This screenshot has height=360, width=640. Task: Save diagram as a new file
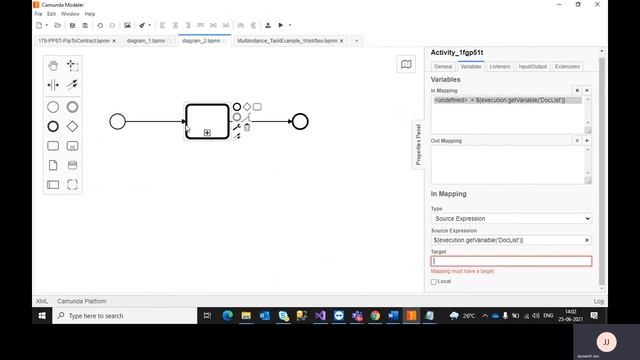(85, 25)
